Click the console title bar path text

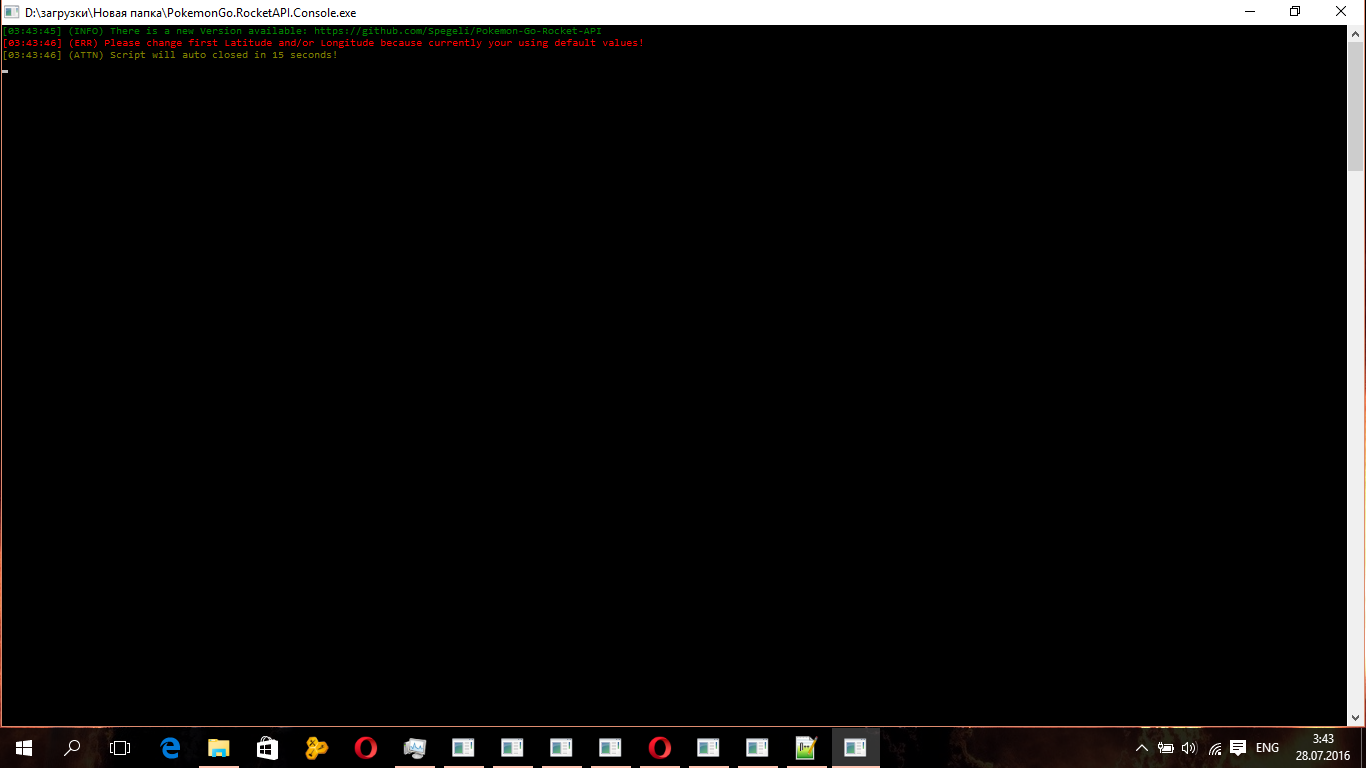pos(191,12)
